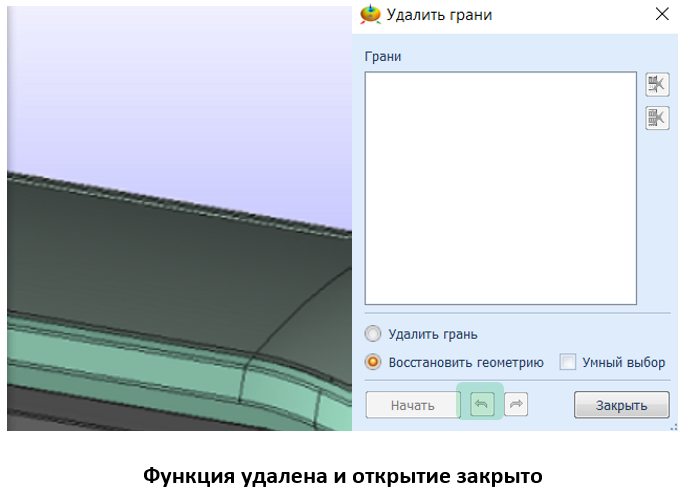682x492 pixels.
Task: Click the Закрыть button
Action: (621, 405)
